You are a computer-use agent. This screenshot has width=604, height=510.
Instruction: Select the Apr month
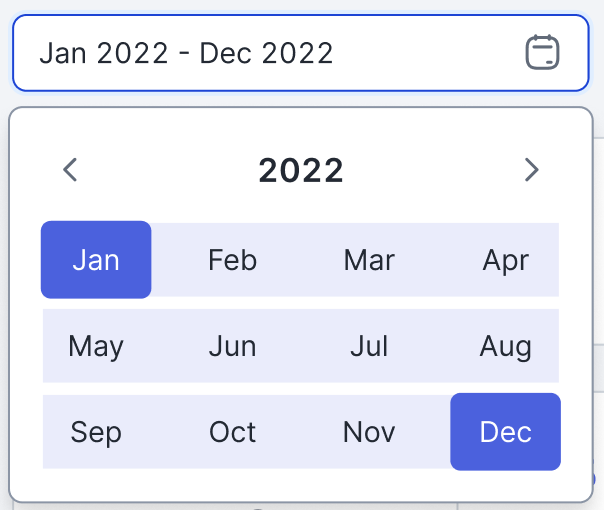(505, 260)
